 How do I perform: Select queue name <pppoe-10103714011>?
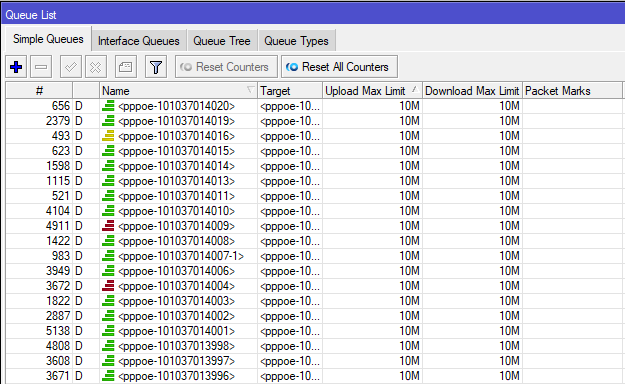coord(177,196)
